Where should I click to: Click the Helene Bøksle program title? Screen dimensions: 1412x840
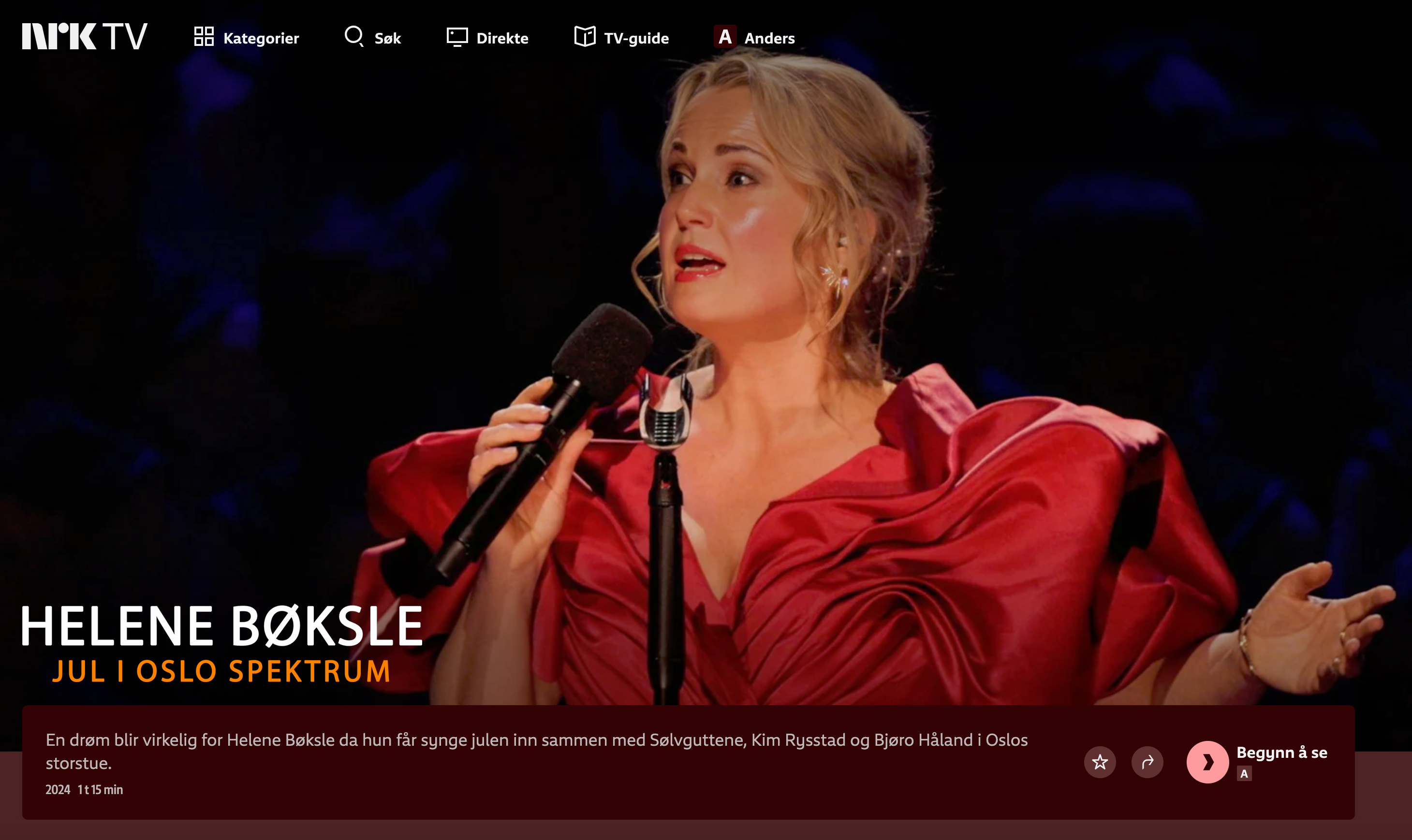click(222, 626)
